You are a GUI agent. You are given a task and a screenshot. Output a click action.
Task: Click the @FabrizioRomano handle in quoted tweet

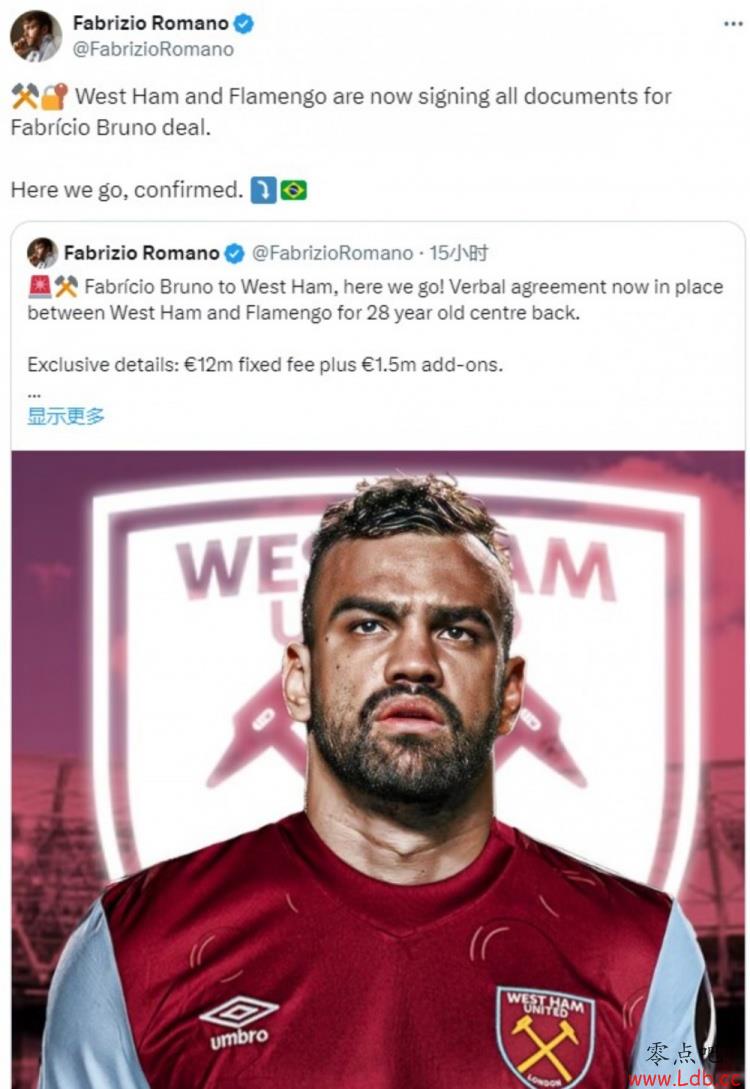pos(333,253)
